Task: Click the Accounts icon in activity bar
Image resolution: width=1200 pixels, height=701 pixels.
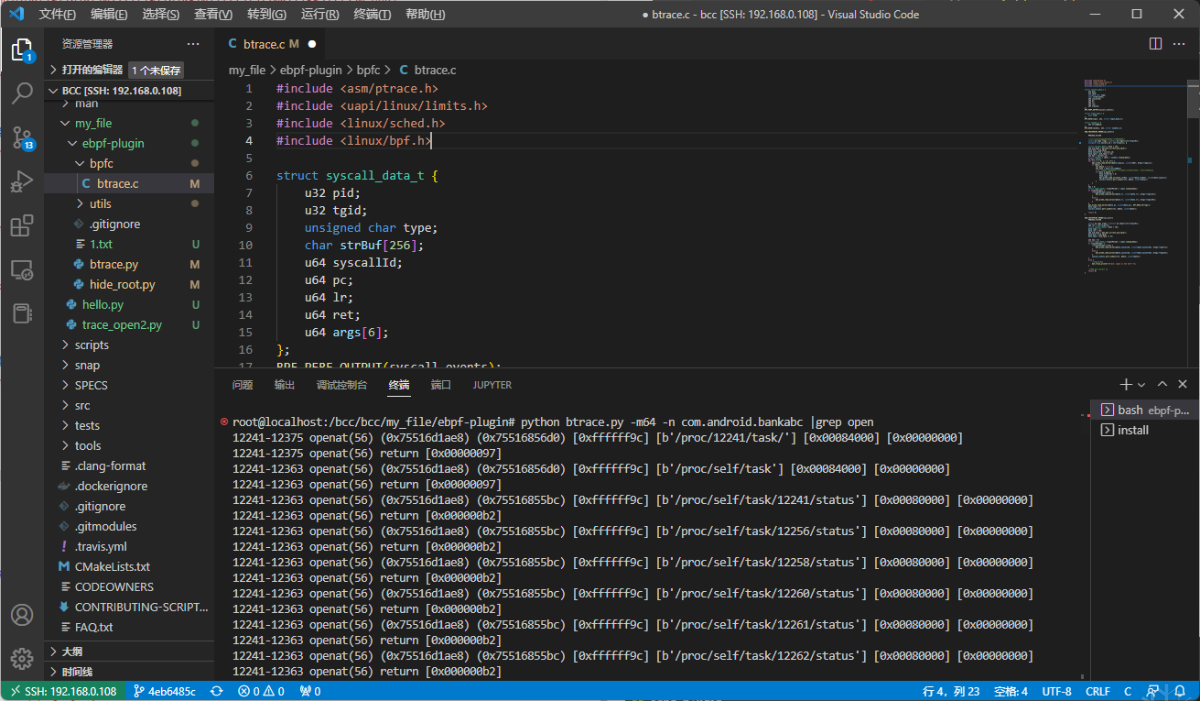Action: coord(22,615)
